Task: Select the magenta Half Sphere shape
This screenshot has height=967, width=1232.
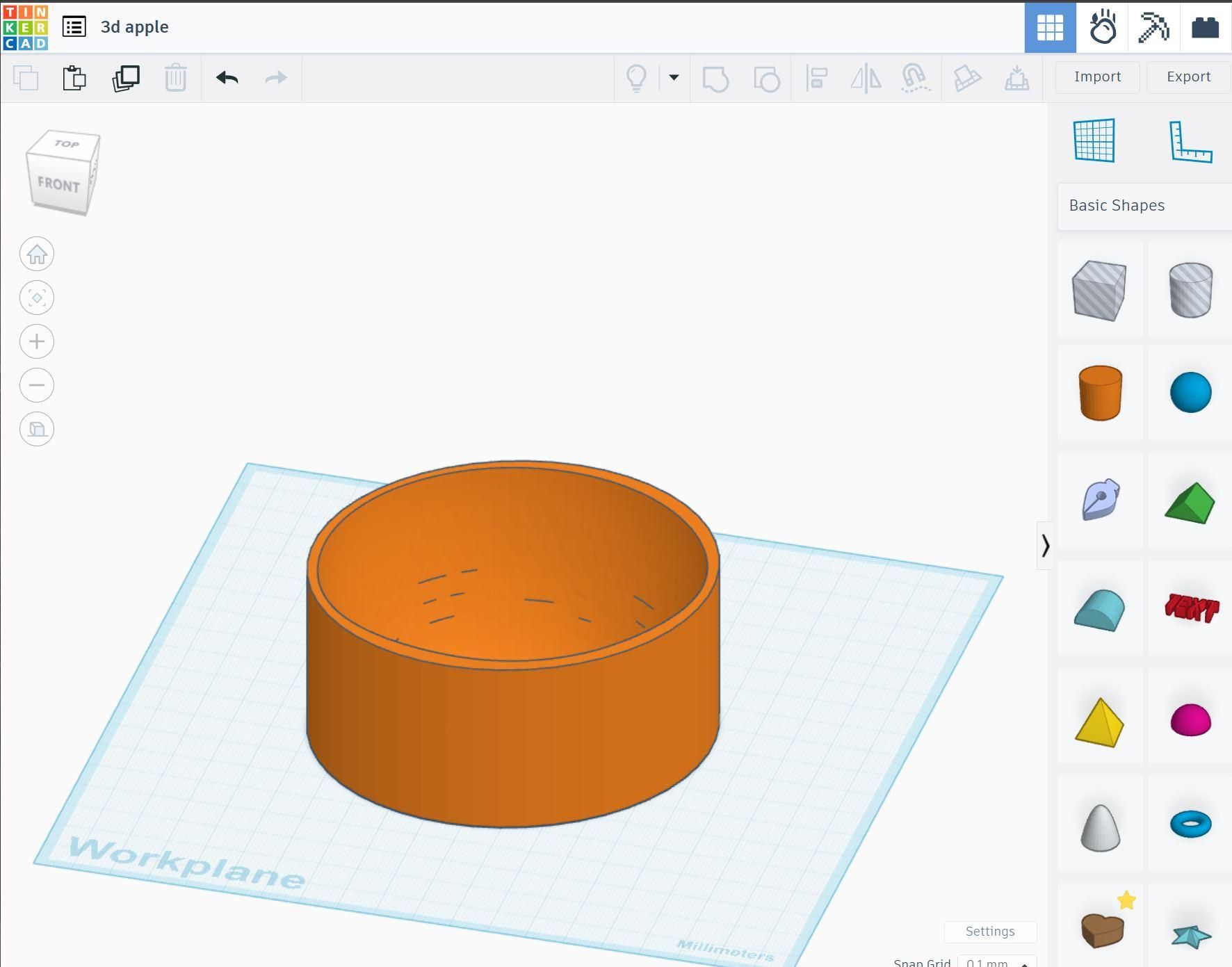Action: click(1190, 720)
